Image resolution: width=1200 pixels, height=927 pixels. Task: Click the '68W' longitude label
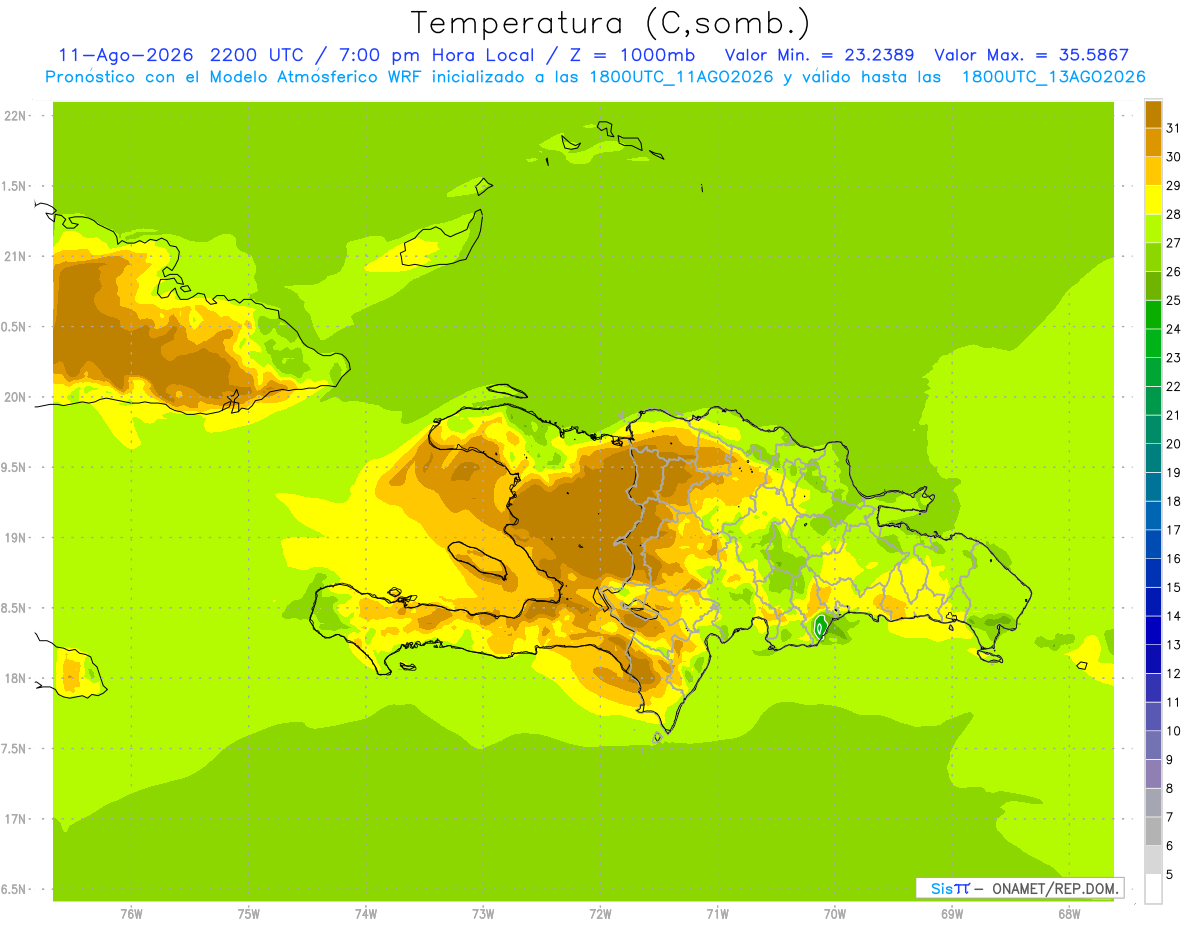click(x=1069, y=914)
